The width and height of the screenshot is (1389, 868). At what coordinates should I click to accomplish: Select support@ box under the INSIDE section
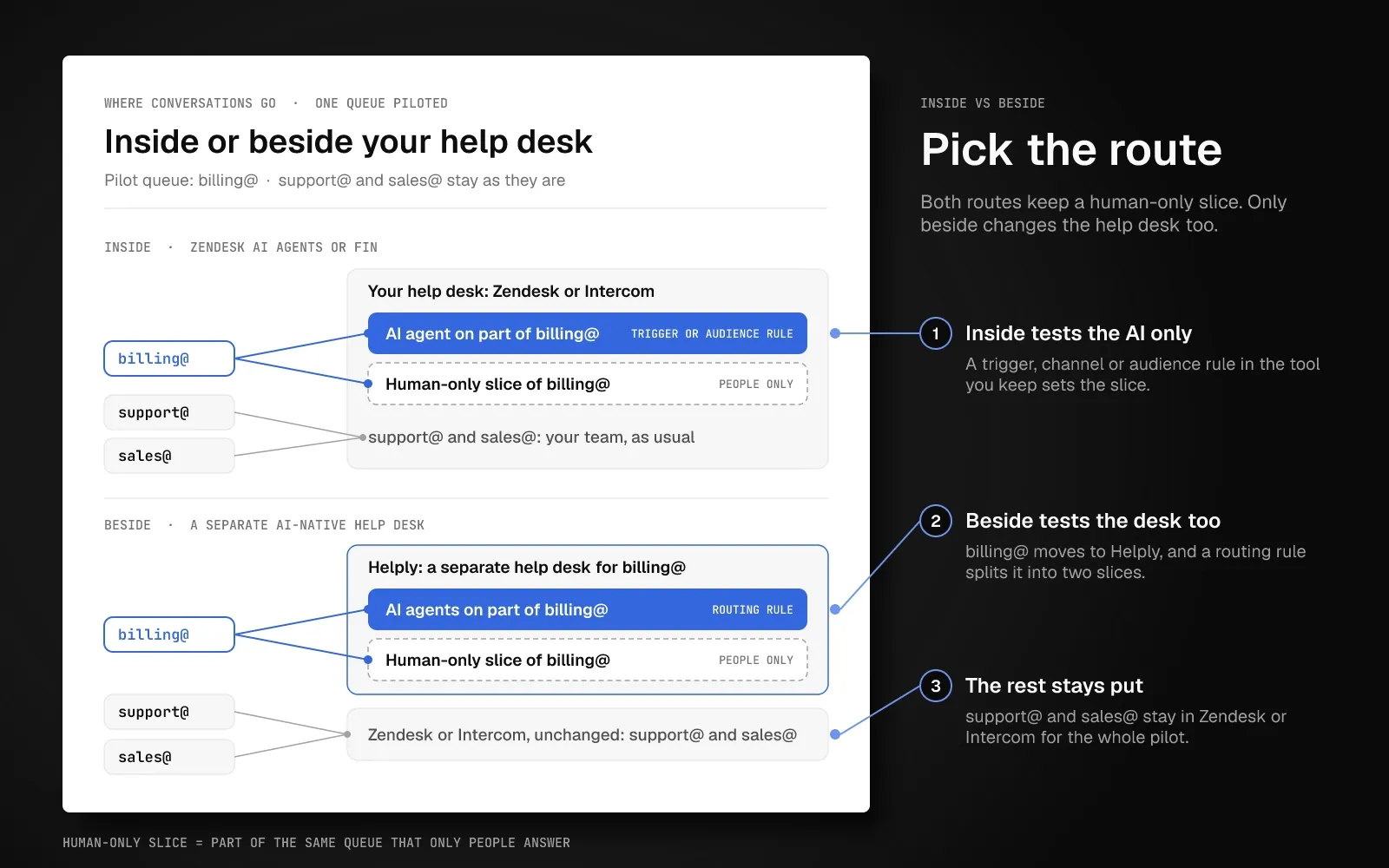169,412
